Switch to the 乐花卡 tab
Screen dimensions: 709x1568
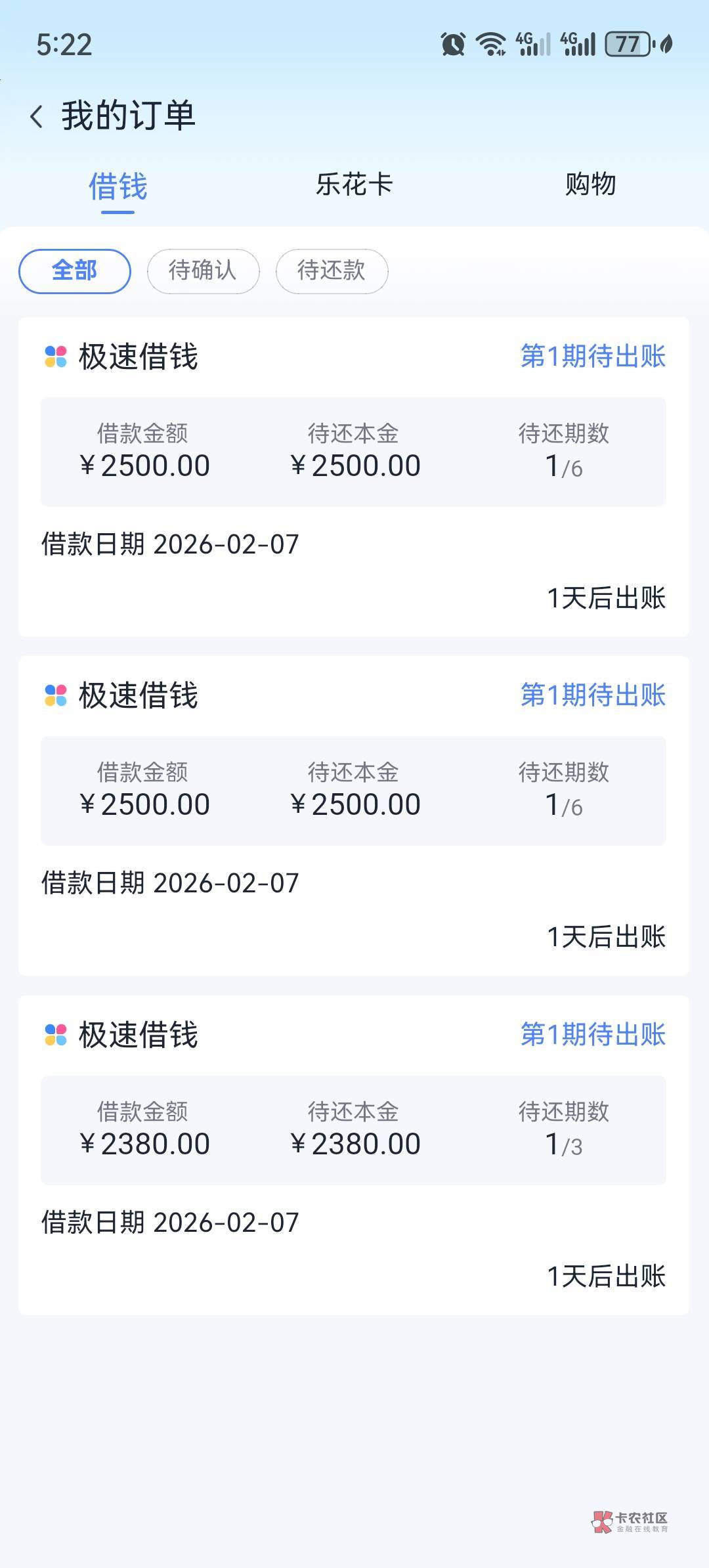(354, 185)
